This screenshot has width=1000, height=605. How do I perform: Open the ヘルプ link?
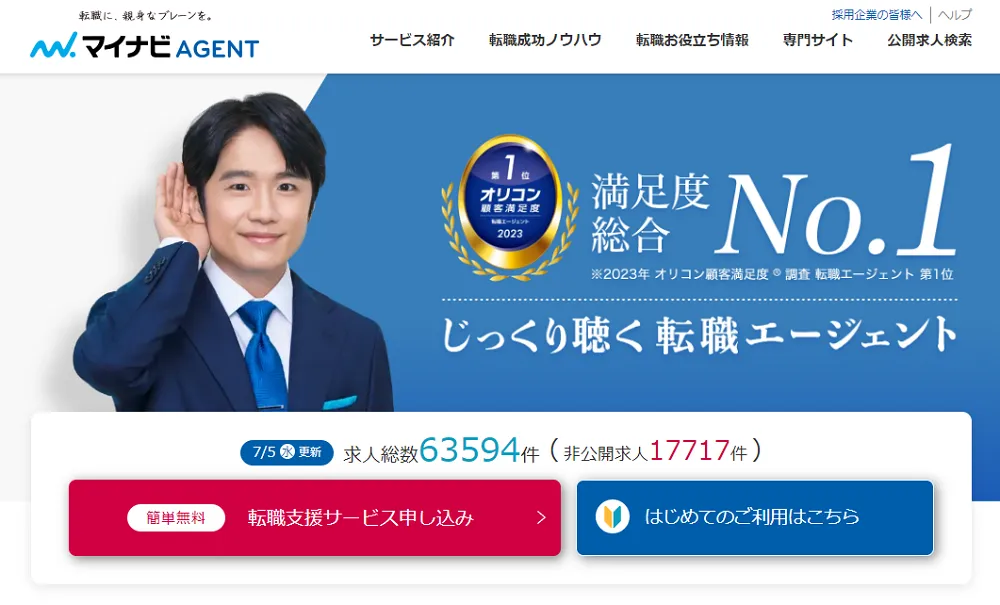point(955,14)
